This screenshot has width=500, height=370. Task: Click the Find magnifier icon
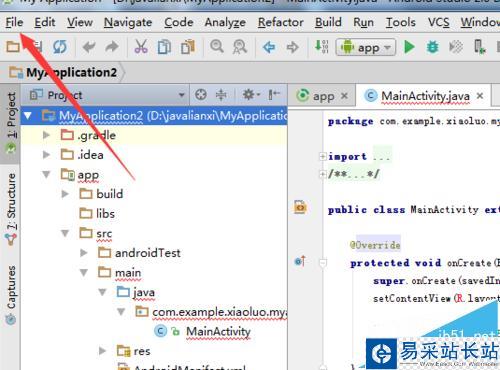point(217,46)
